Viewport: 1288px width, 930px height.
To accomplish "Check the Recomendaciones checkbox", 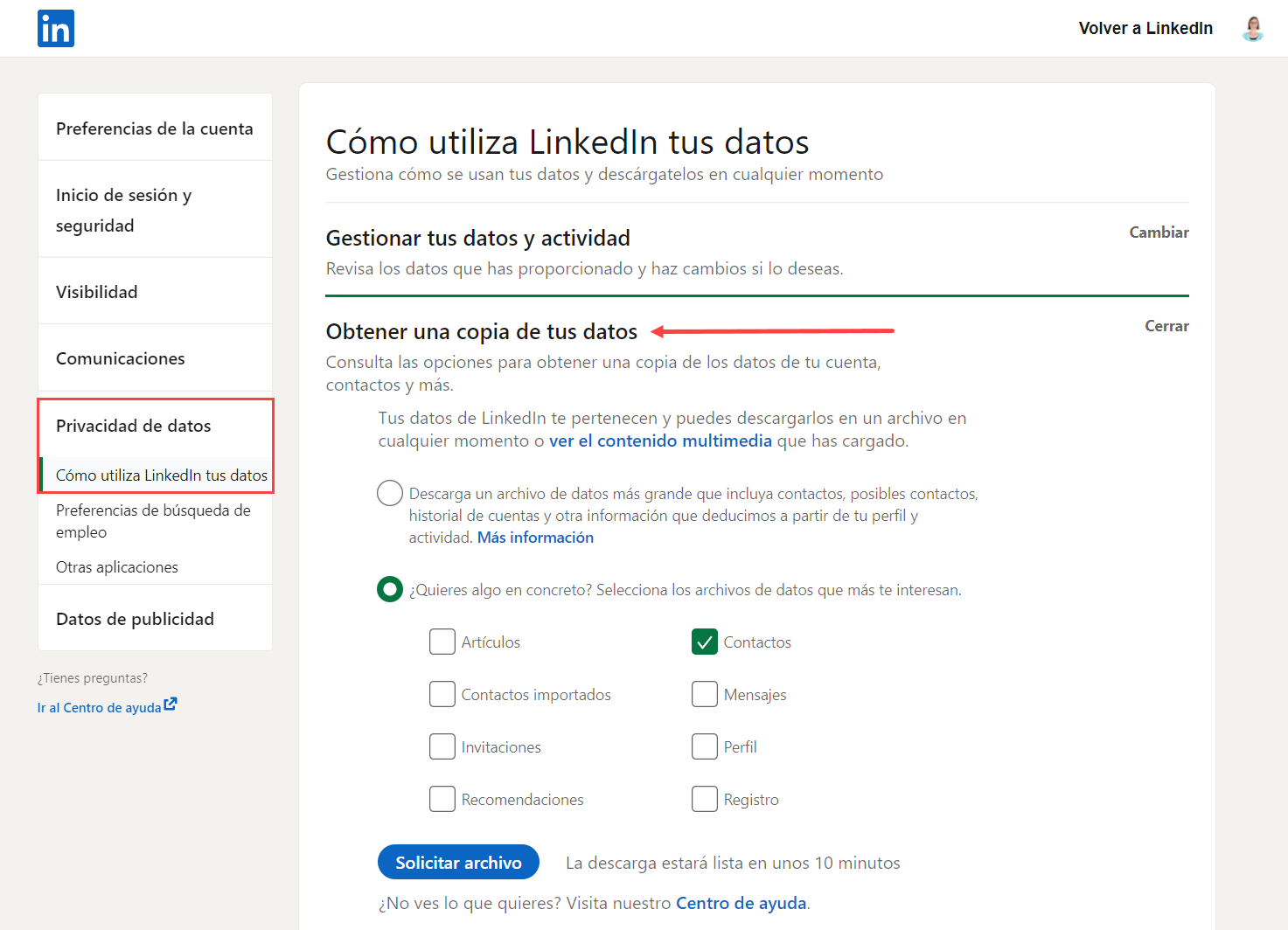I will (442, 799).
